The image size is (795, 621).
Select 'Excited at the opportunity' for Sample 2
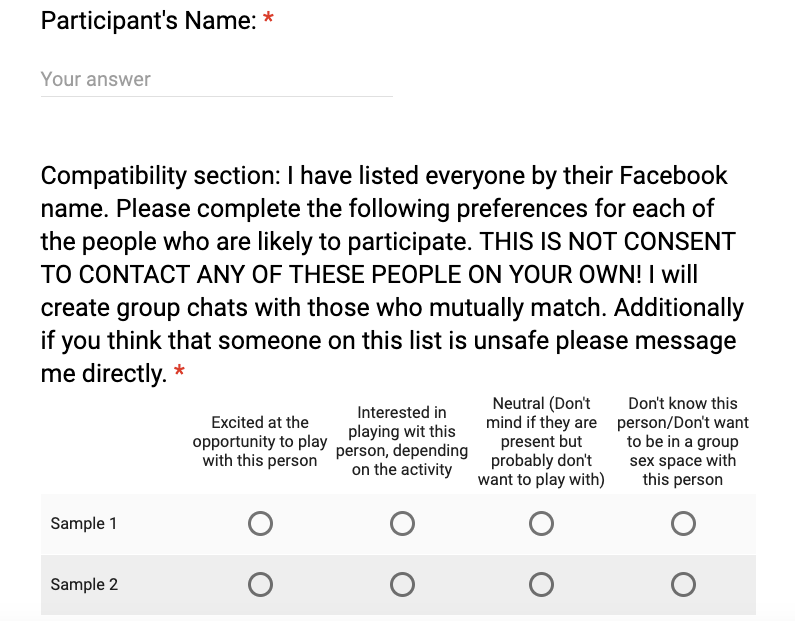coord(260,585)
